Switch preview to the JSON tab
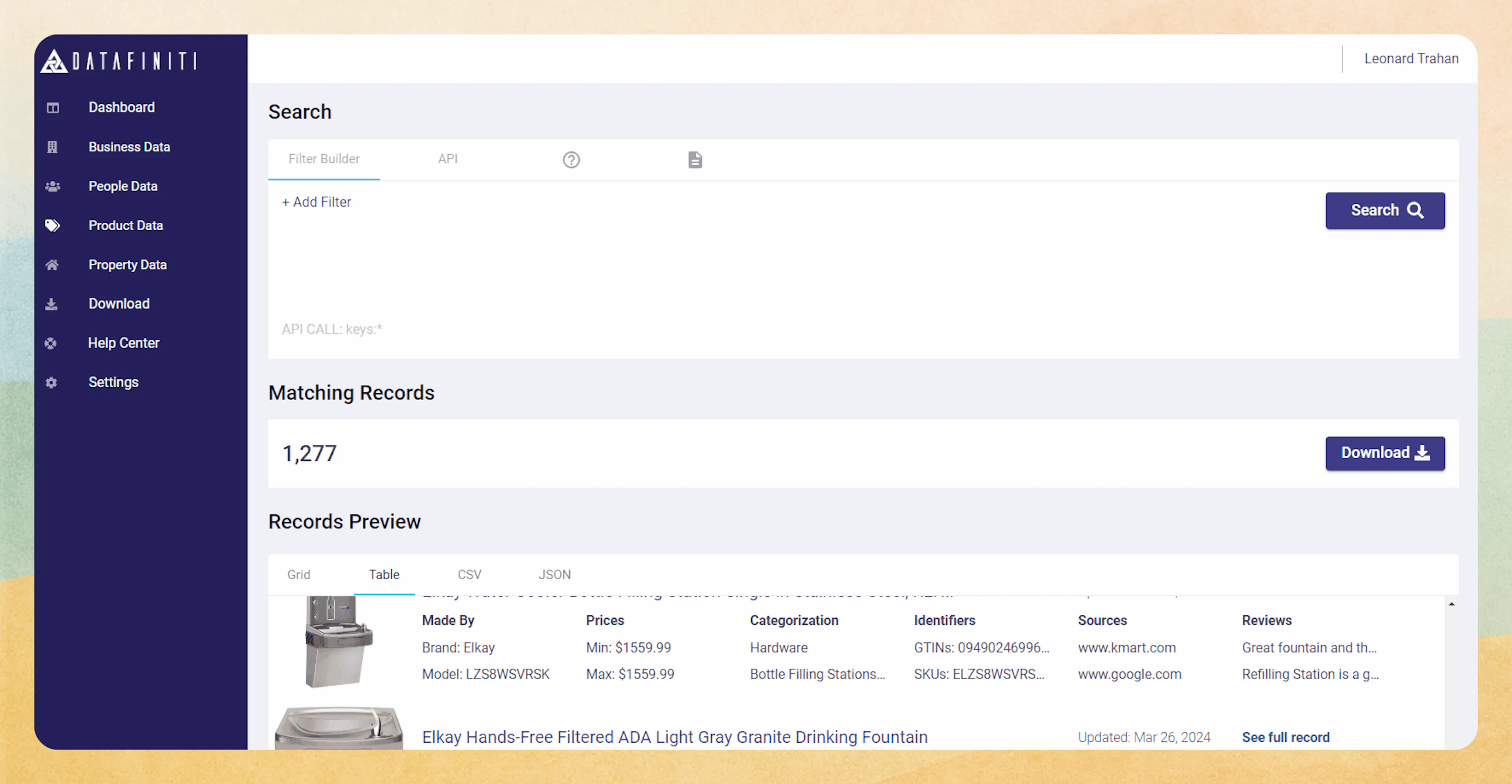 coord(554,575)
